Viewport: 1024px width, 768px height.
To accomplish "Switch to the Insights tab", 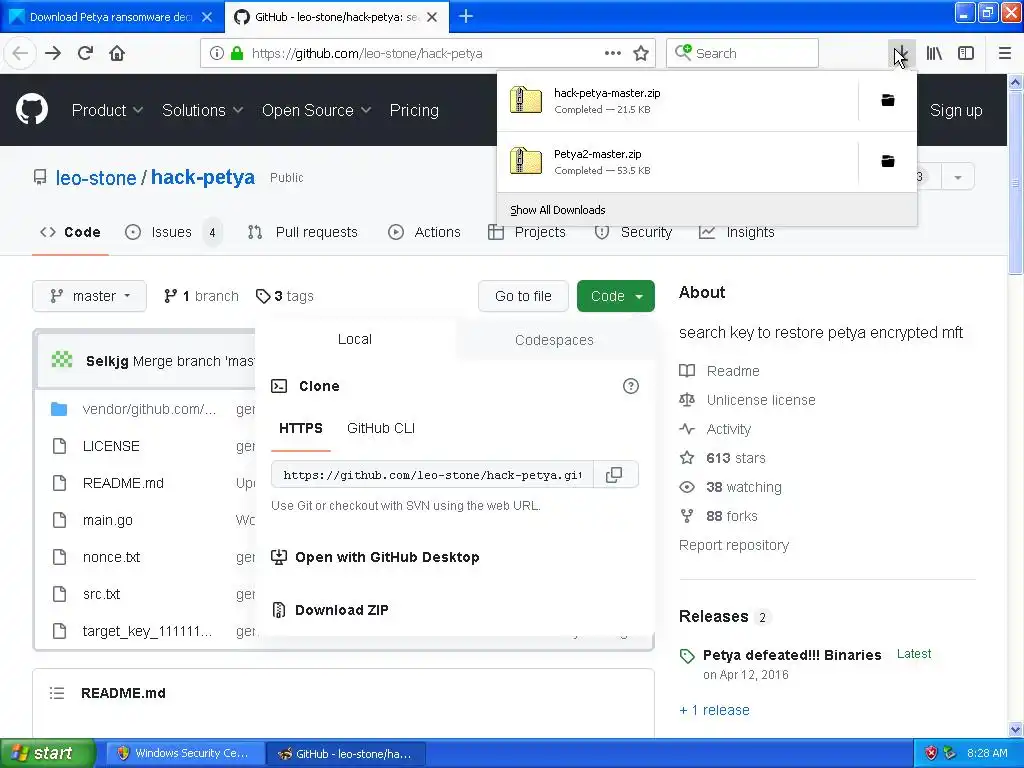I will pos(737,232).
